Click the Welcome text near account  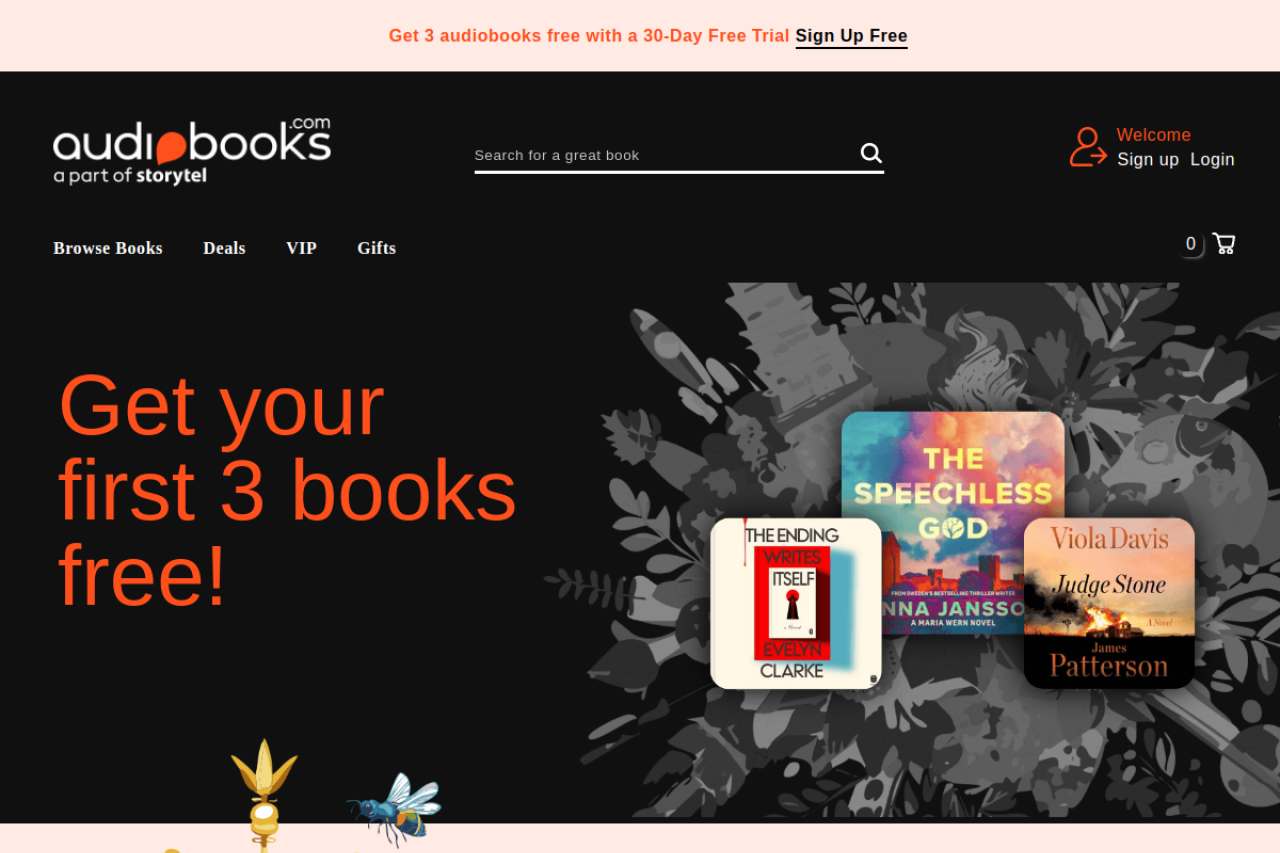[1153, 135]
